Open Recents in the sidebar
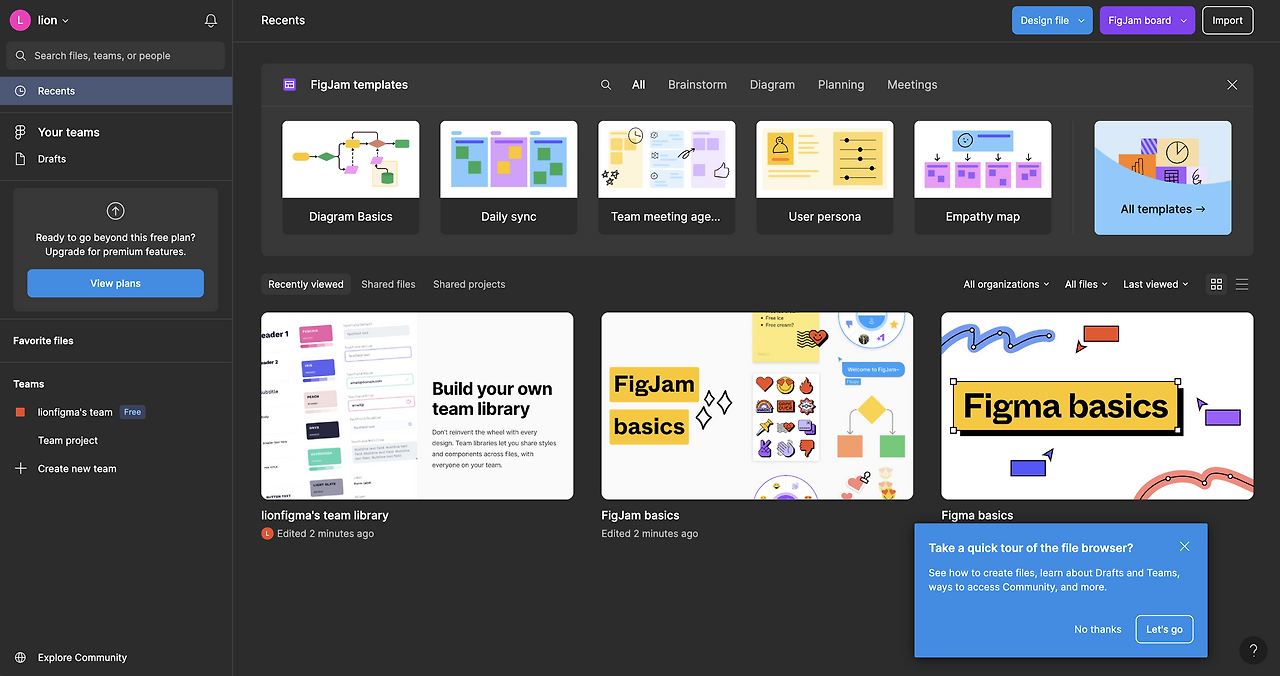The width and height of the screenshot is (1280, 676). 116,91
